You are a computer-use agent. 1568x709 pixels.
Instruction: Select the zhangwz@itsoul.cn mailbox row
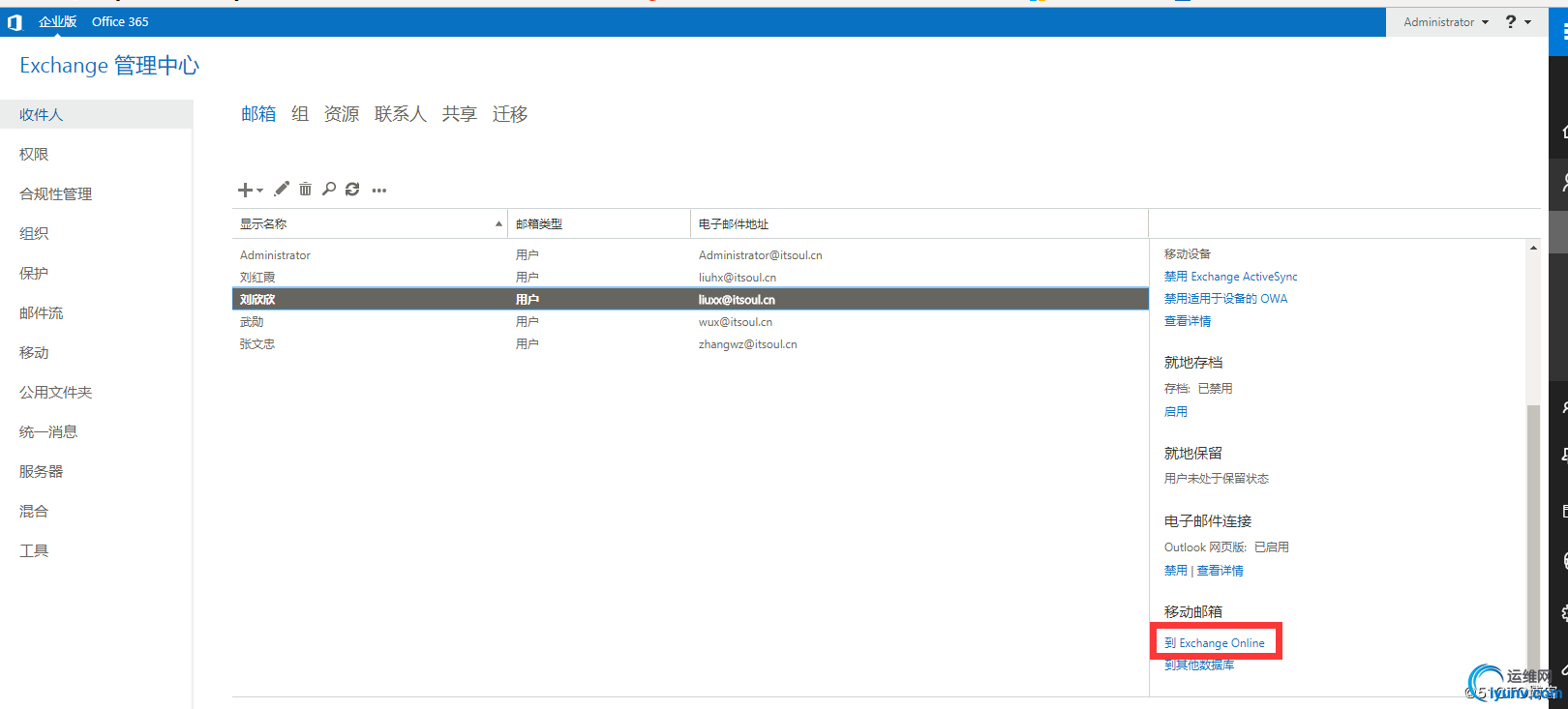point(690,344)
